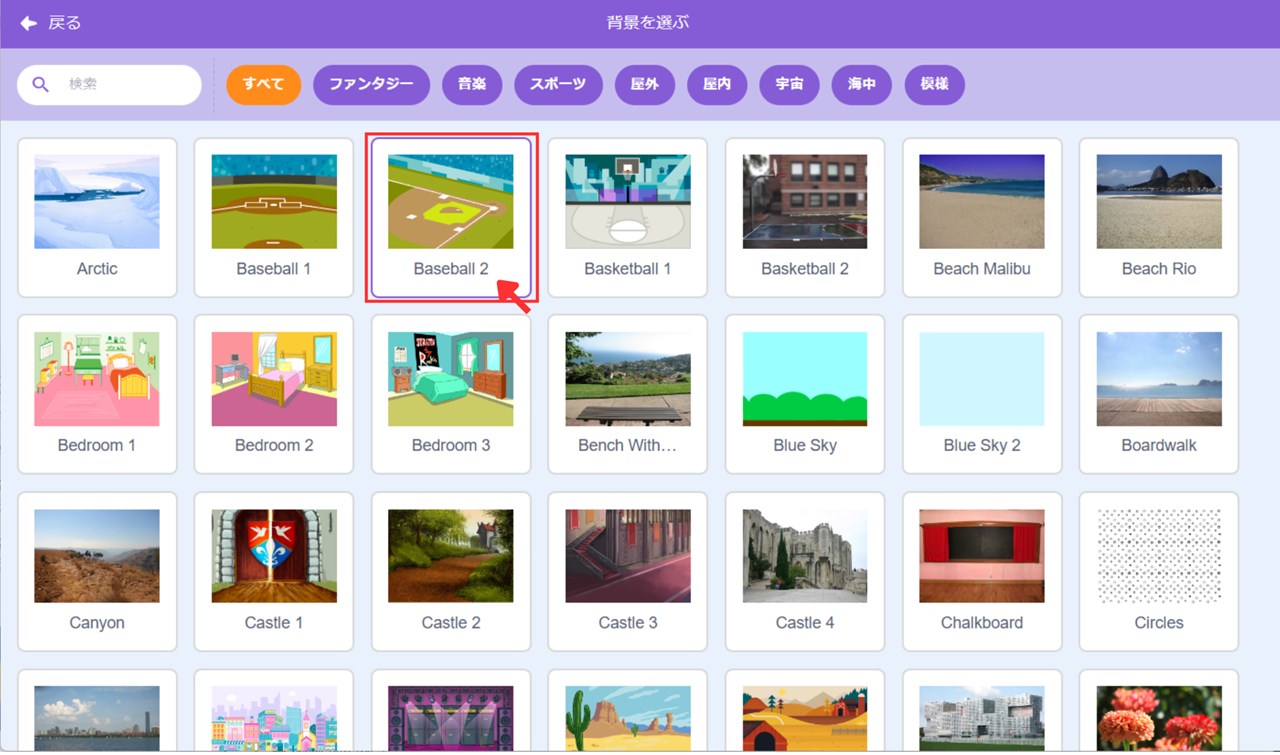Image resolution: width=1280 pixels, height=755 pixels.
Task: Filter by ファンタジー category
Action: click(x=371, y=85)
